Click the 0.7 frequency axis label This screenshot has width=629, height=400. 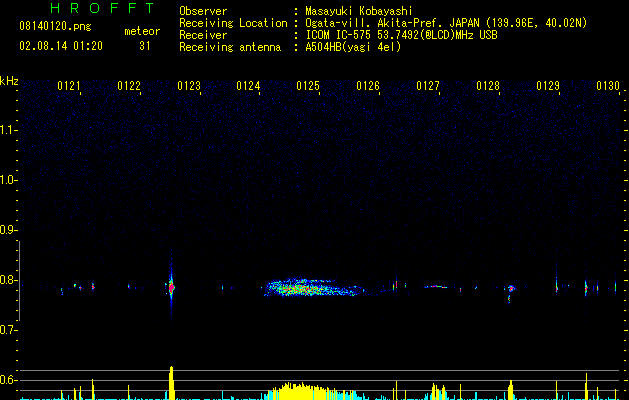pos(8,330)
